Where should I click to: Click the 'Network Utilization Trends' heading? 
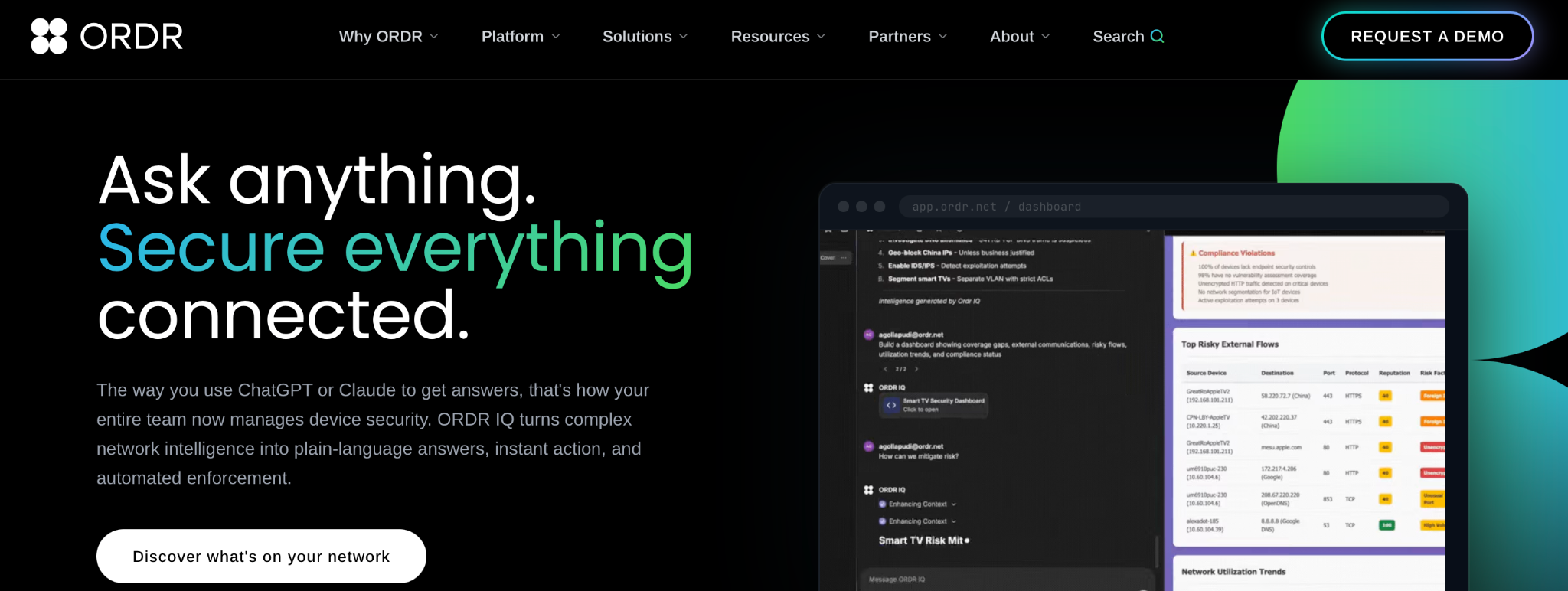click(1233, 572)
